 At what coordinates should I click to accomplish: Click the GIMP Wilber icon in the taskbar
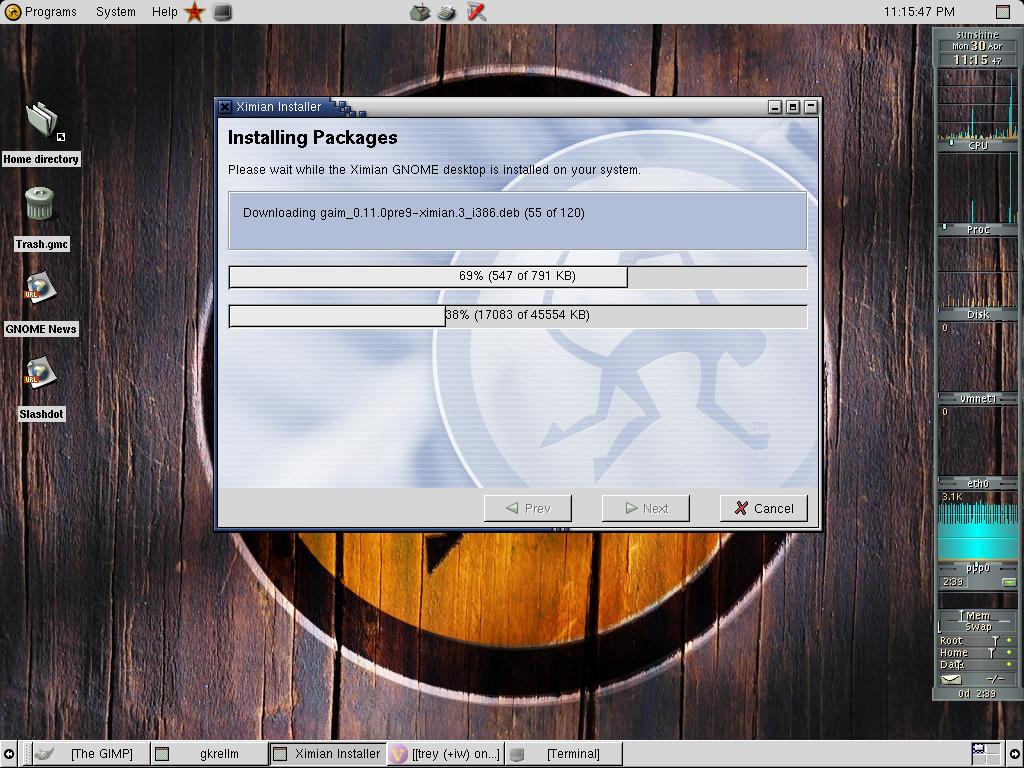pyautogui.click(x=44, y=754)
